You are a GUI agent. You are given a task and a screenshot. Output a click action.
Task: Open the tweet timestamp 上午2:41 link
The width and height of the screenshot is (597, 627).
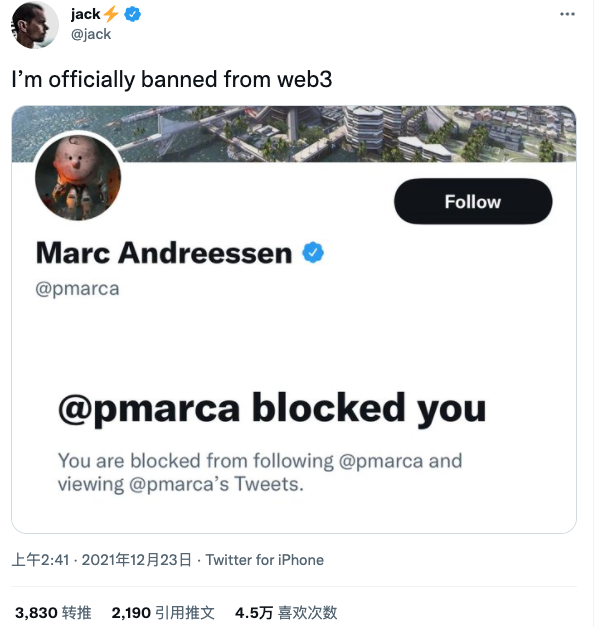[40, 560]
